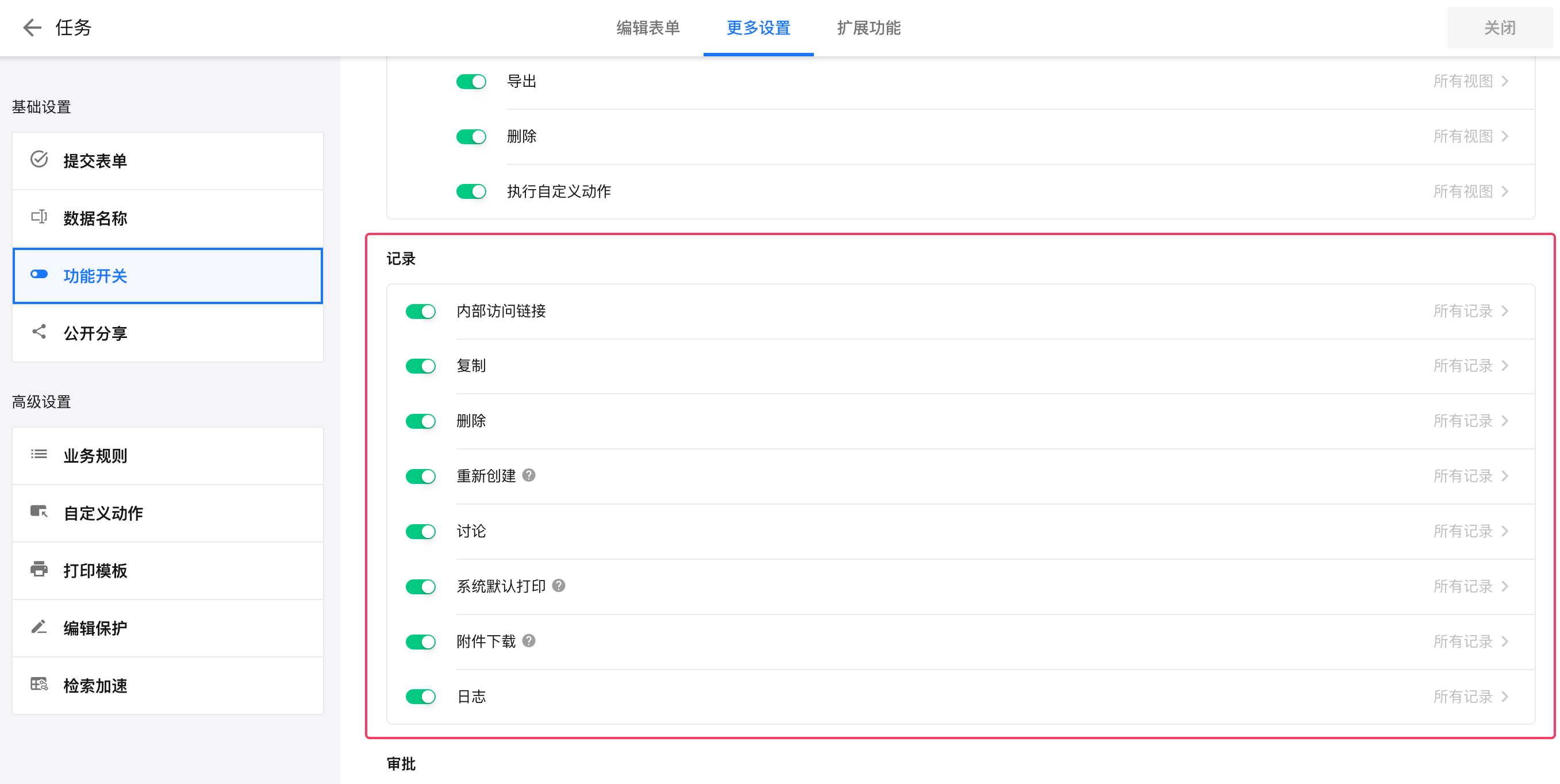This screenshot has height=784, width=1560.
Task: Toggle off the 内部访问链接 switch
Action: click(x=420, y=312)
